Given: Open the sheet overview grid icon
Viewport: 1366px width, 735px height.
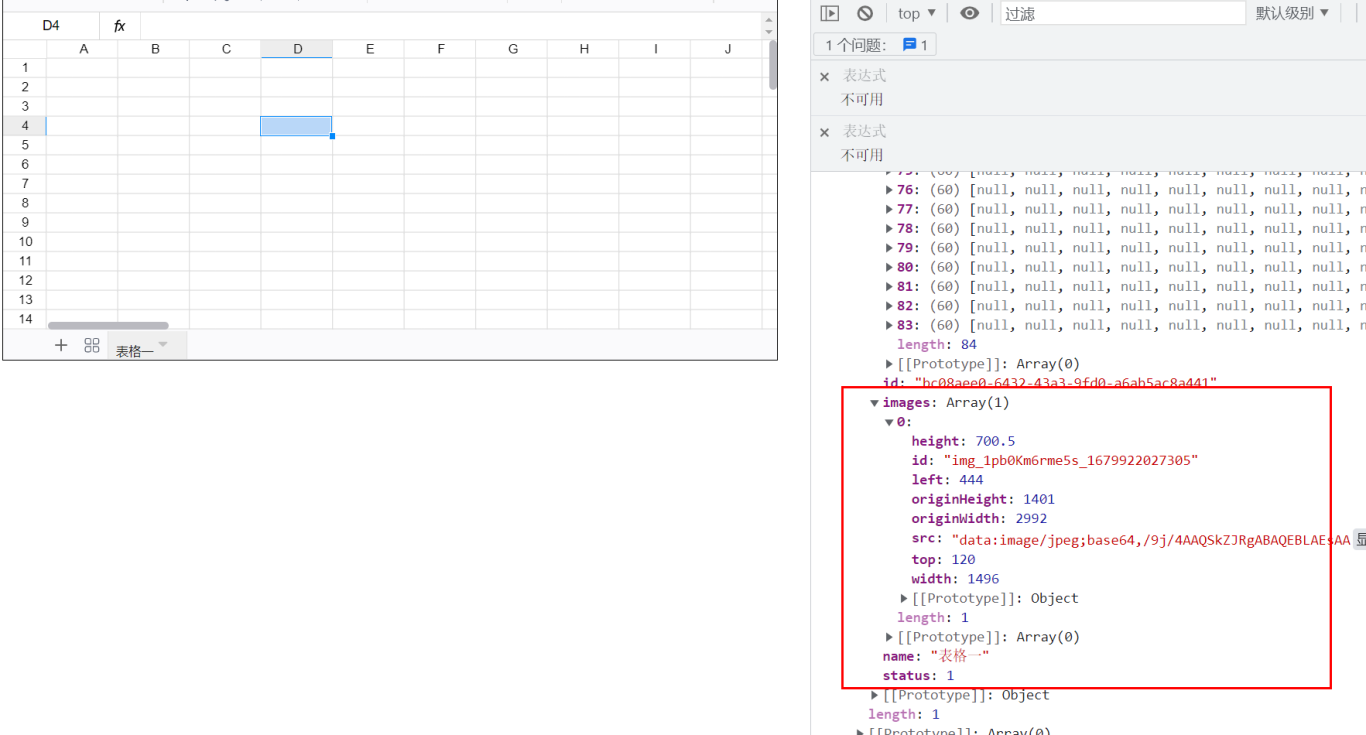Looking at the screenshot, I should point(91,345).
